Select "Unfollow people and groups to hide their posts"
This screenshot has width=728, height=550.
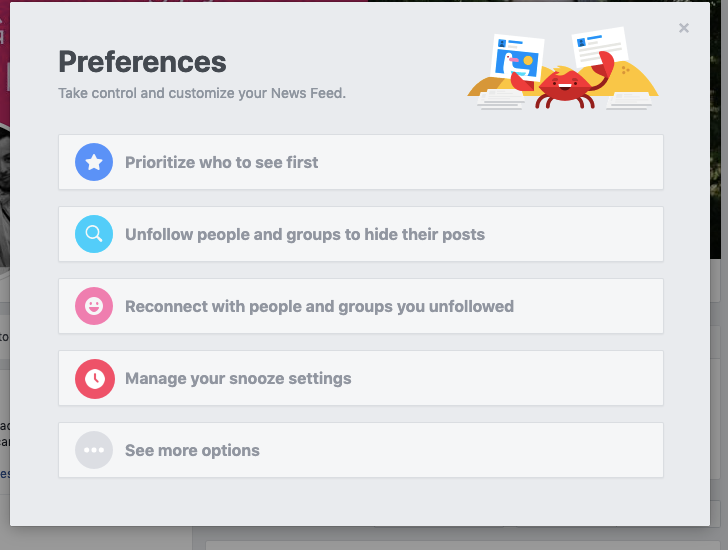pos(305,234)
